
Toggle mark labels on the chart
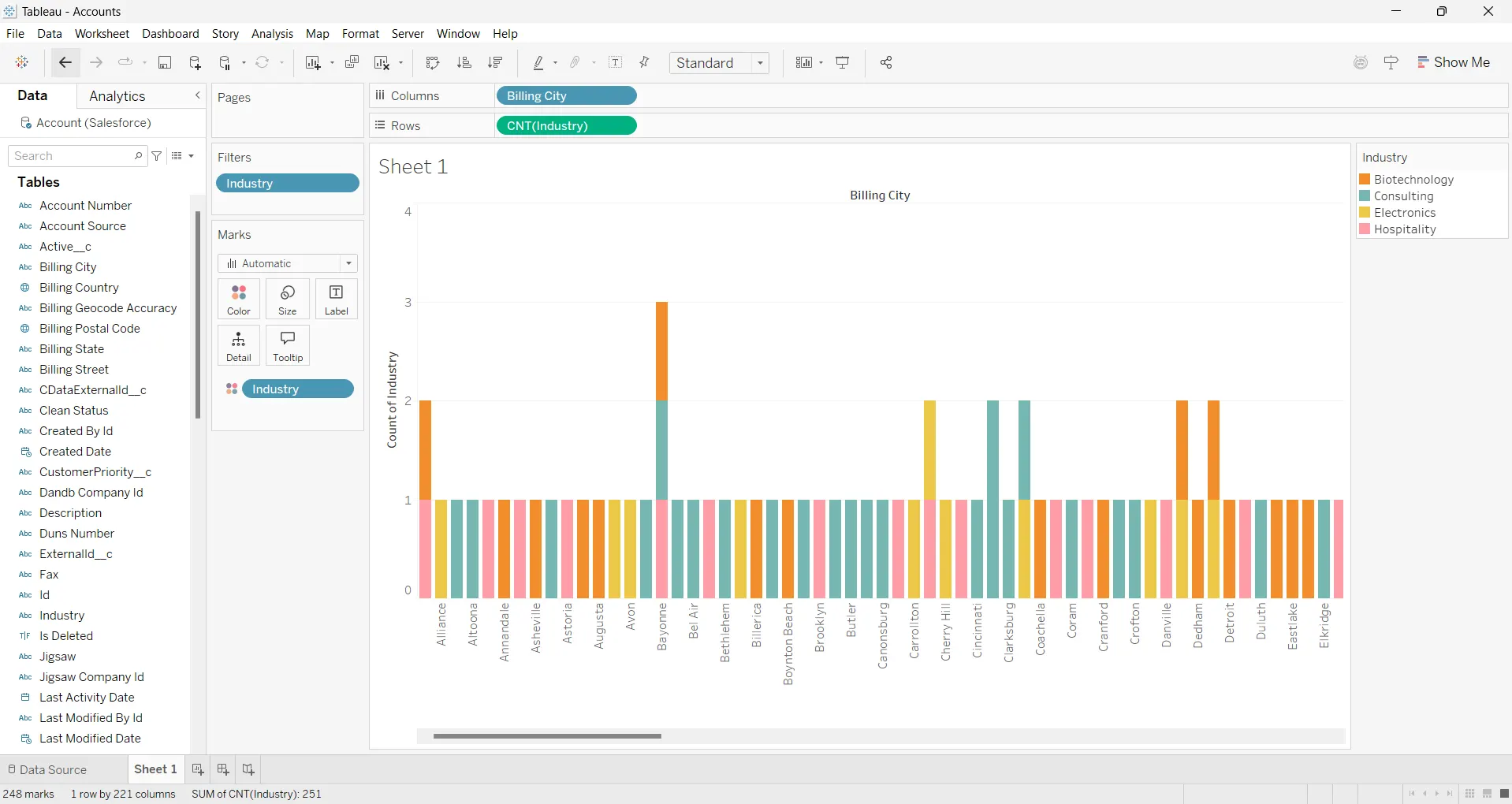[x=616, y=63]
